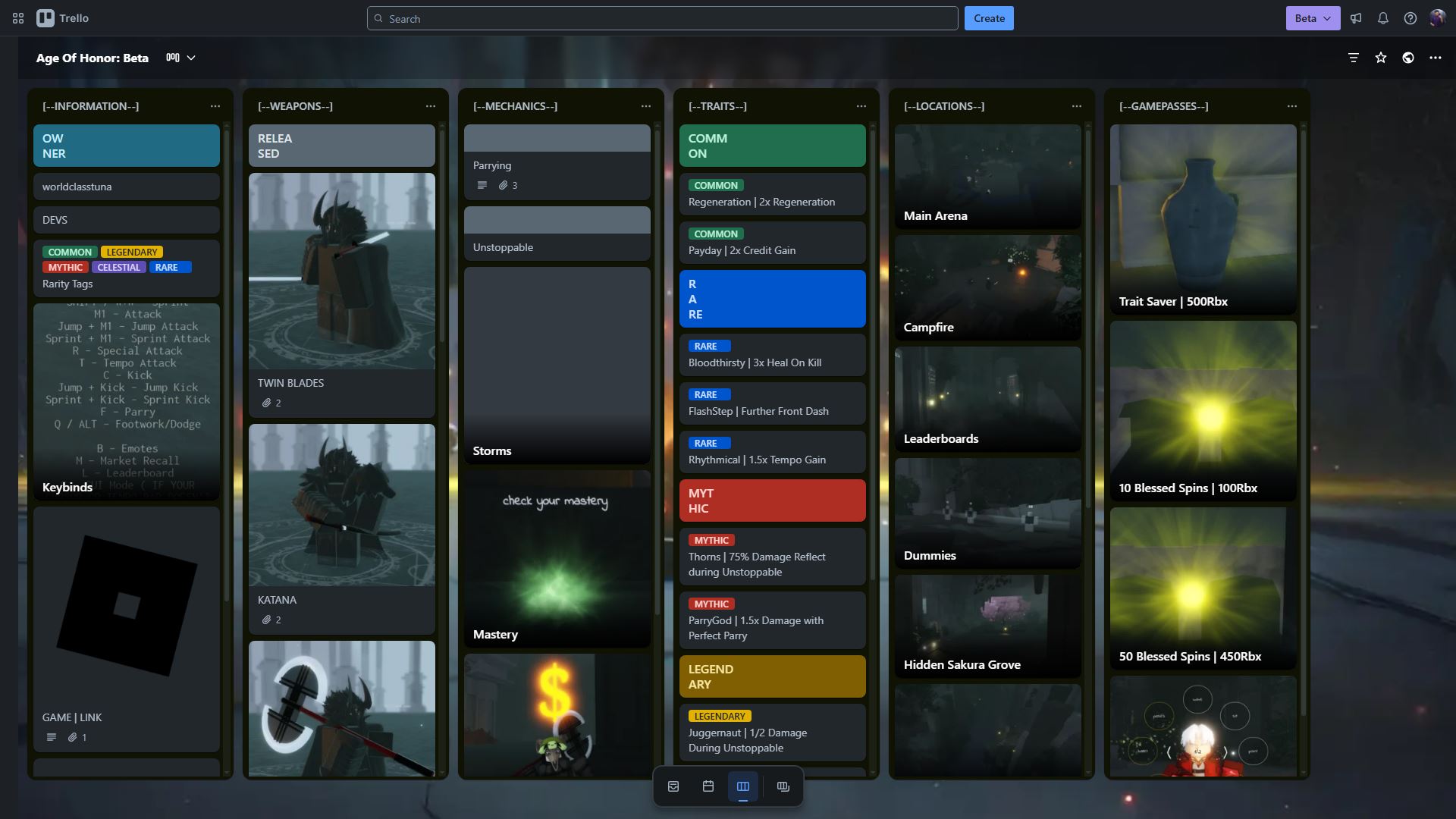Open the help question mark icon
Viewport: 1456px width, 819px height.
click(x=1410, y=18)
